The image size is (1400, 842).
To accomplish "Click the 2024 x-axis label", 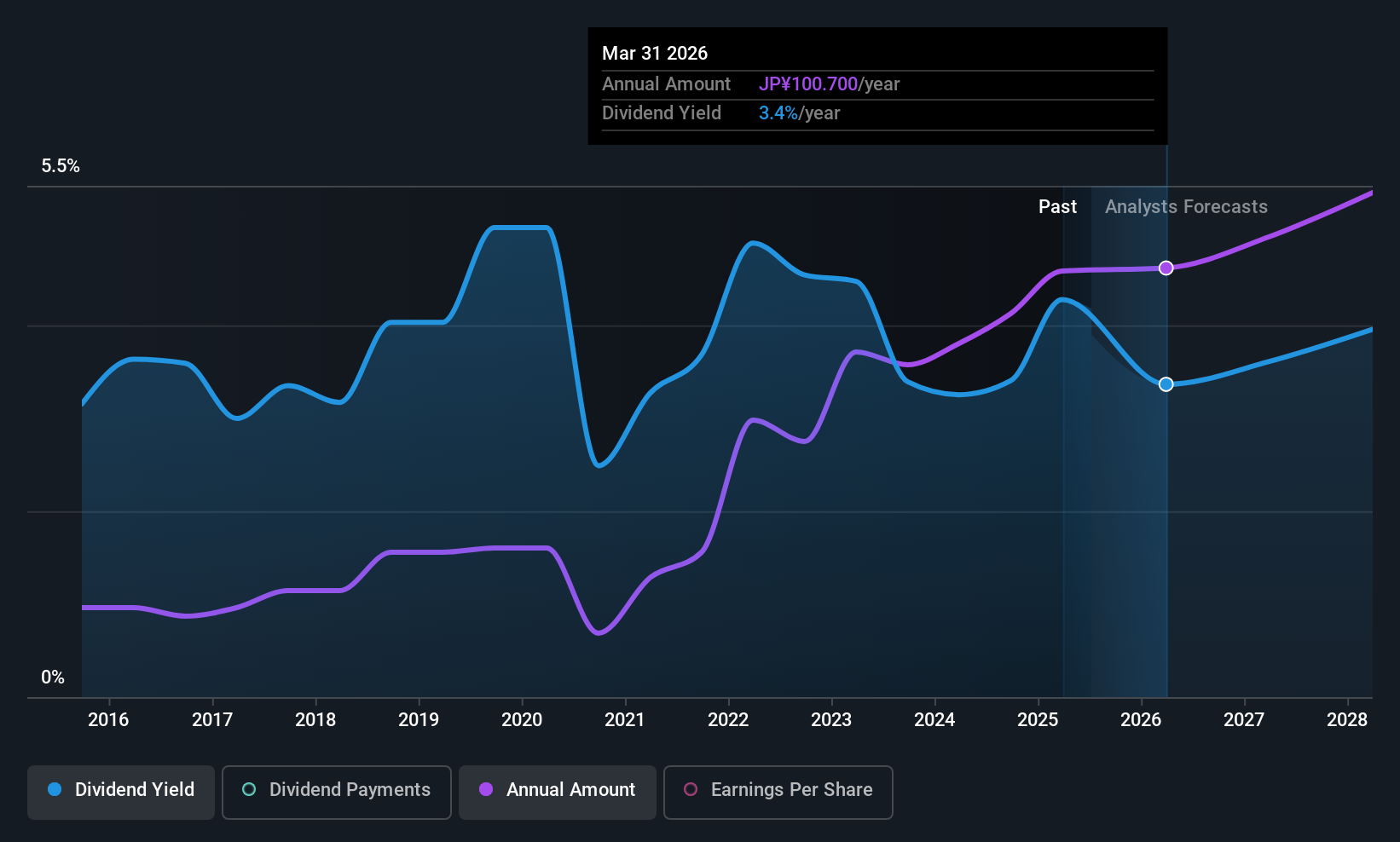I will (x=934, y=720).
